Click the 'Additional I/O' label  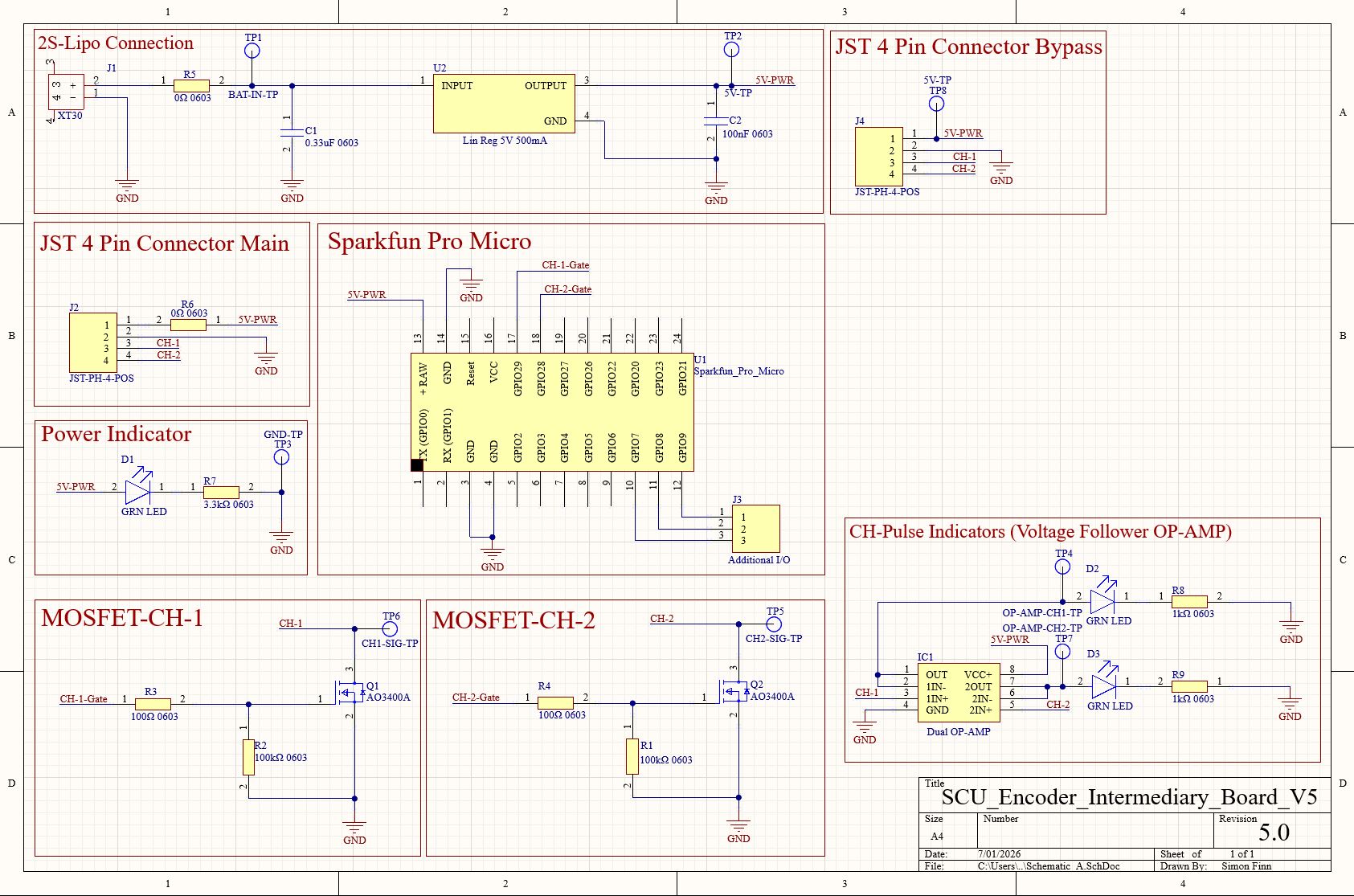pos(759,560)
